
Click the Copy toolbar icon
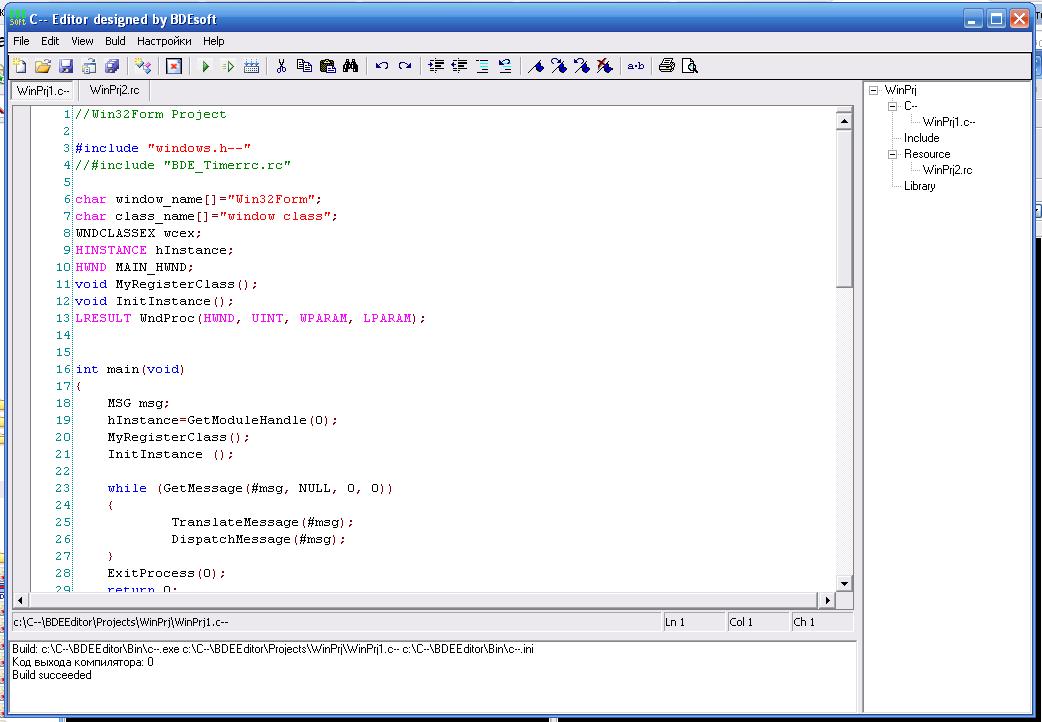pyautogui.click(x=304, y=66)
